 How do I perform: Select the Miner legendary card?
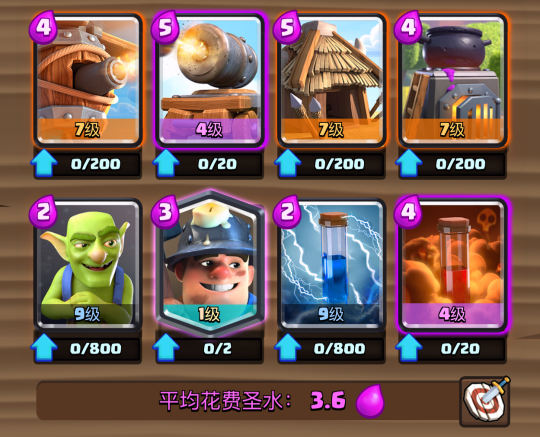tap(210, 263)
